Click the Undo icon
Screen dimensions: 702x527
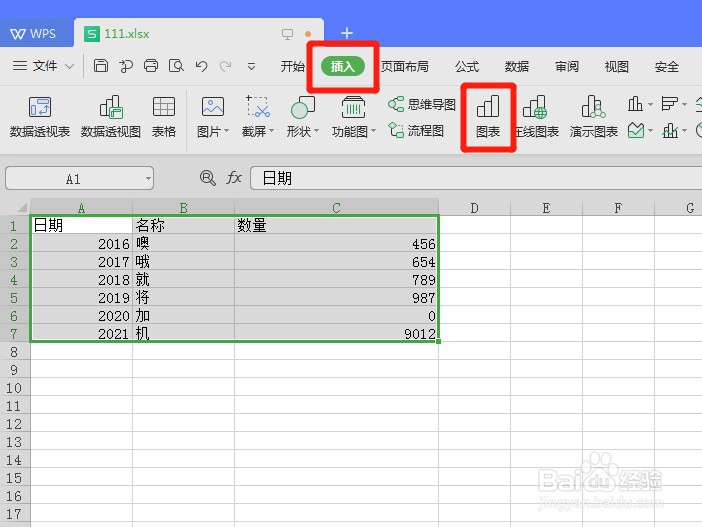coord(201,66)
